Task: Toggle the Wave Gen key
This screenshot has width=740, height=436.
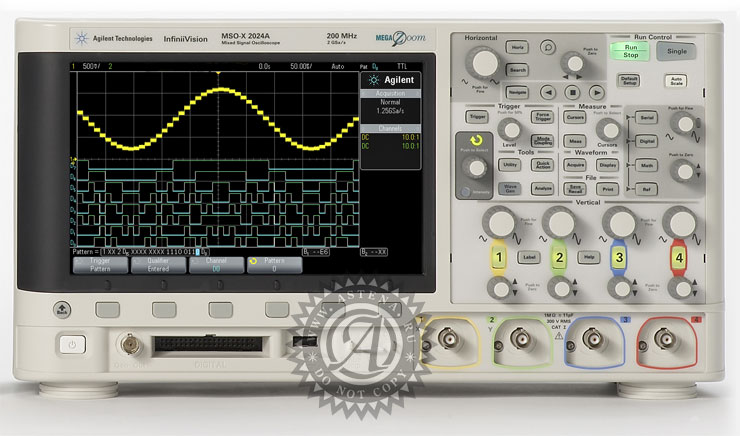Action: click(x=510, y=188)
